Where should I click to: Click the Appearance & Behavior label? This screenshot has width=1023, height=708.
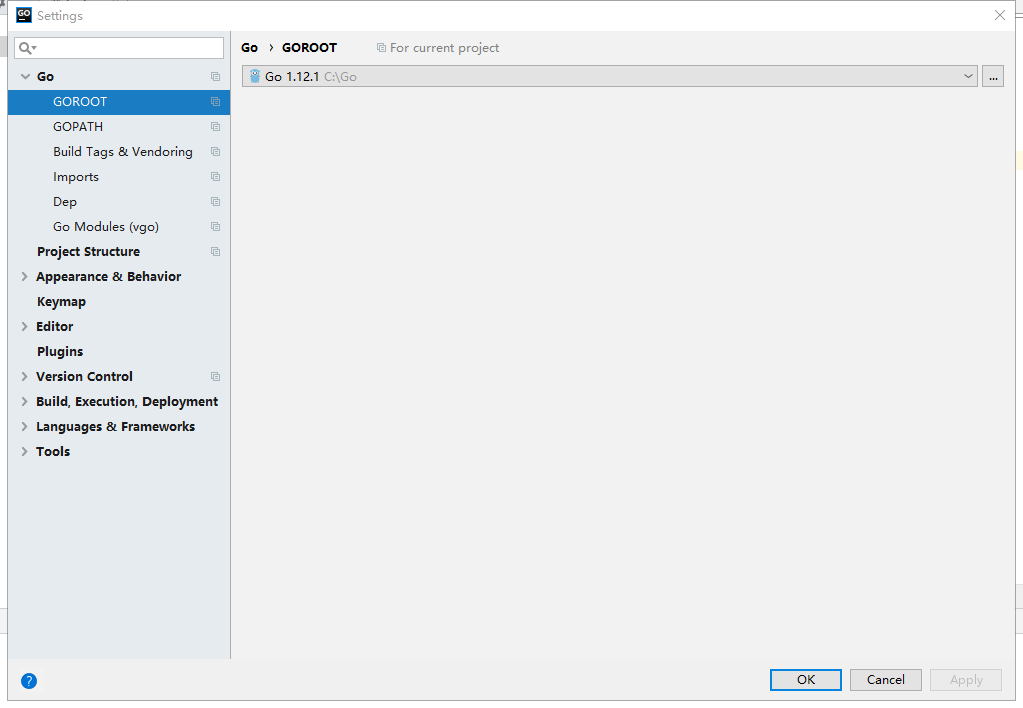pyautogui.click(x=108, y=277)
